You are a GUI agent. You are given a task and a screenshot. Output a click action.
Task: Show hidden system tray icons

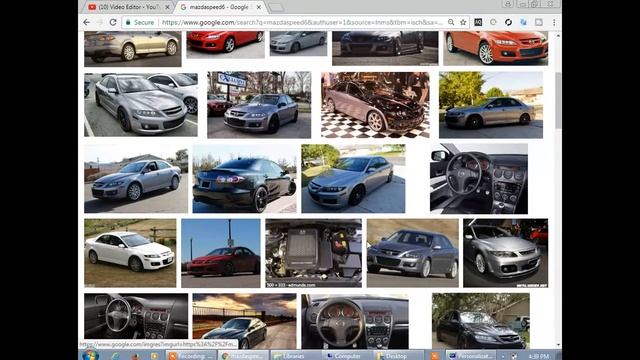point(503,356)
